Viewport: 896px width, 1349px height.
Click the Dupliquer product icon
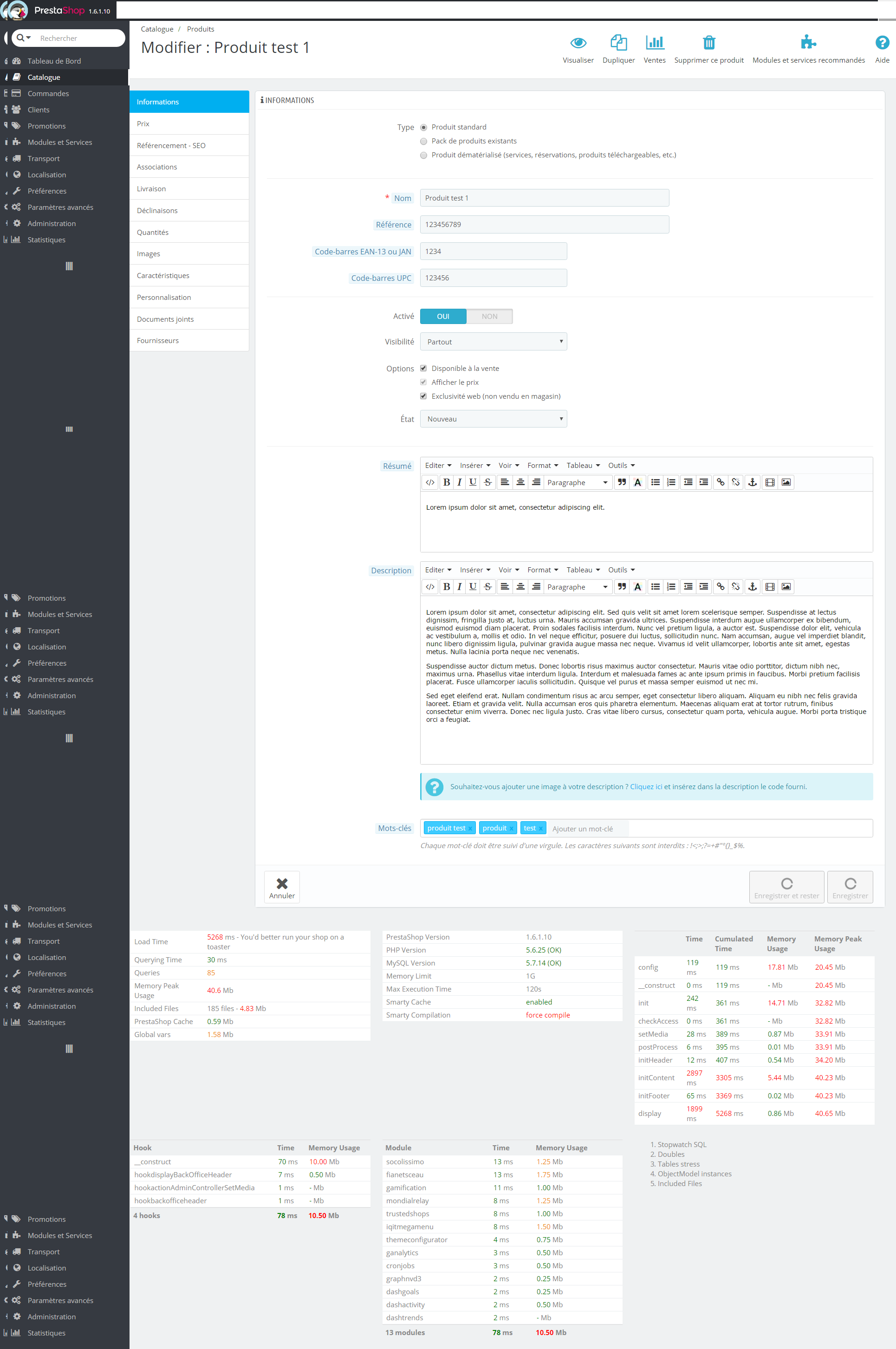tap(618, 42)
